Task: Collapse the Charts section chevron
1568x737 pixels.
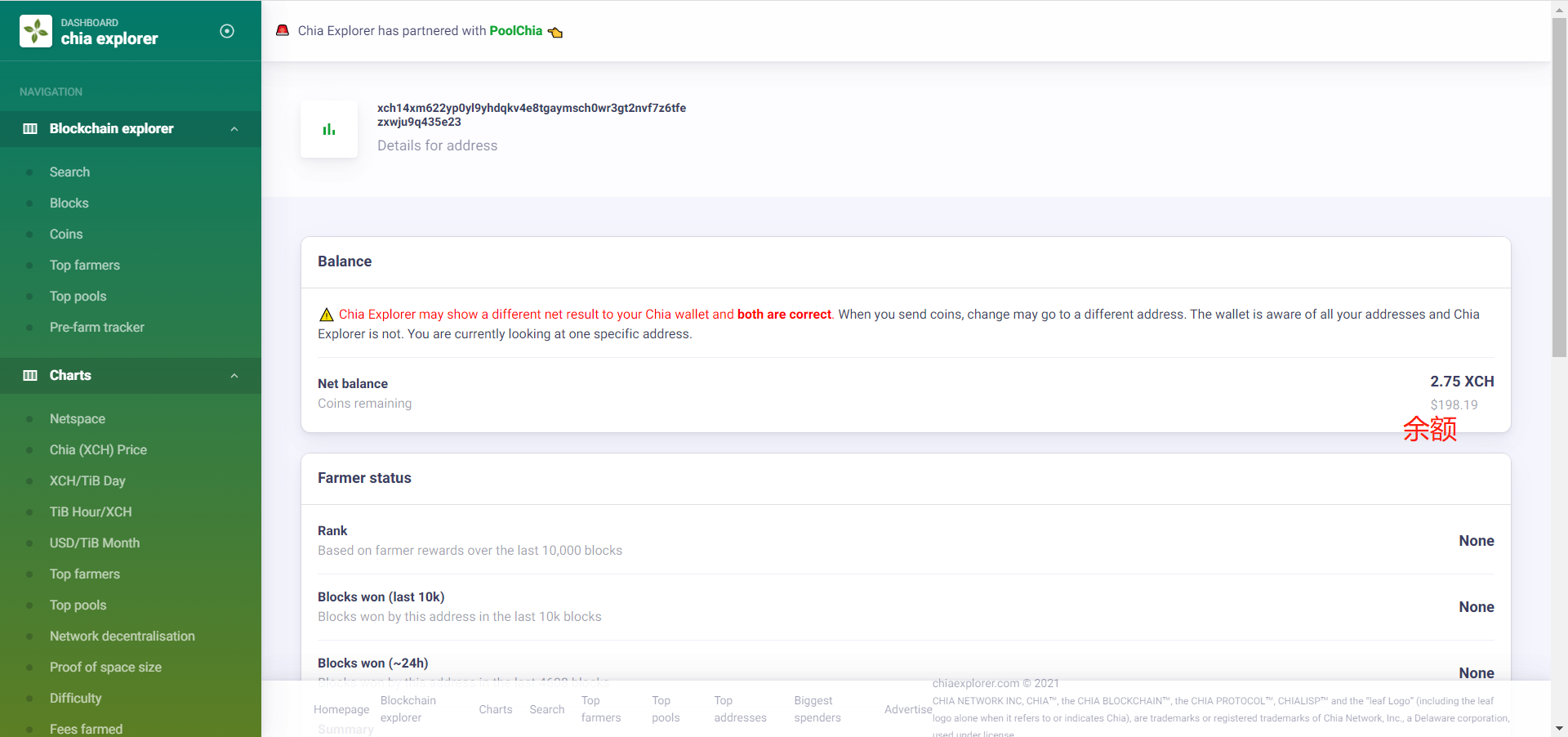Action: [x=234, y=376]
